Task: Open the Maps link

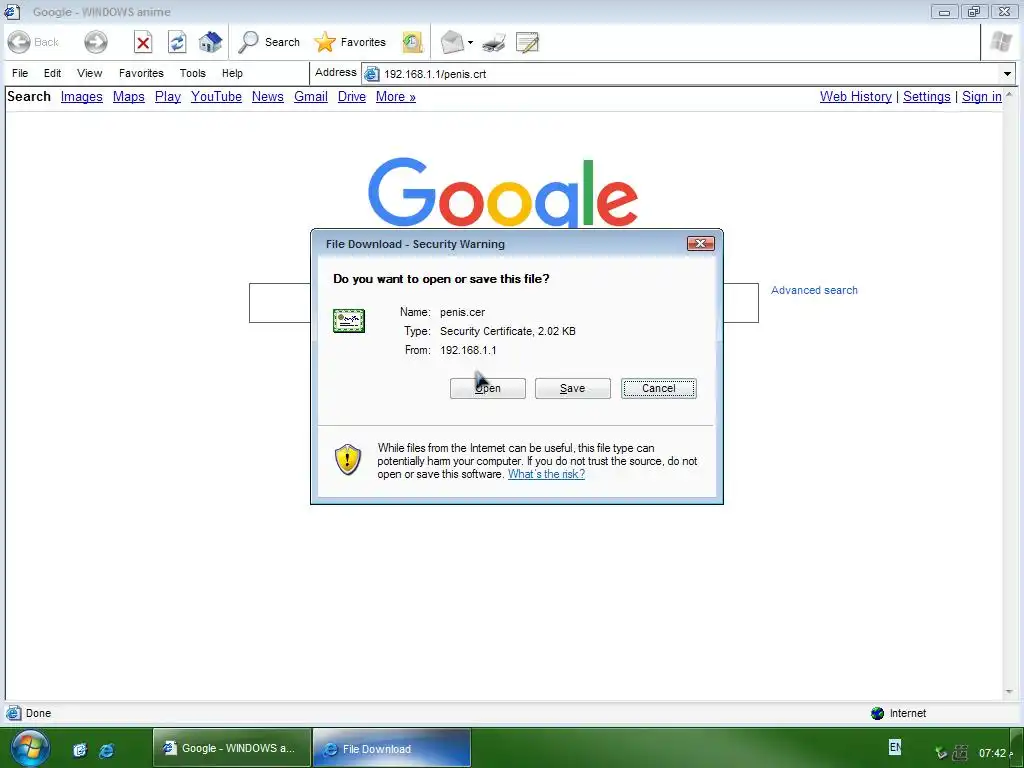Action: click(129, 97)
